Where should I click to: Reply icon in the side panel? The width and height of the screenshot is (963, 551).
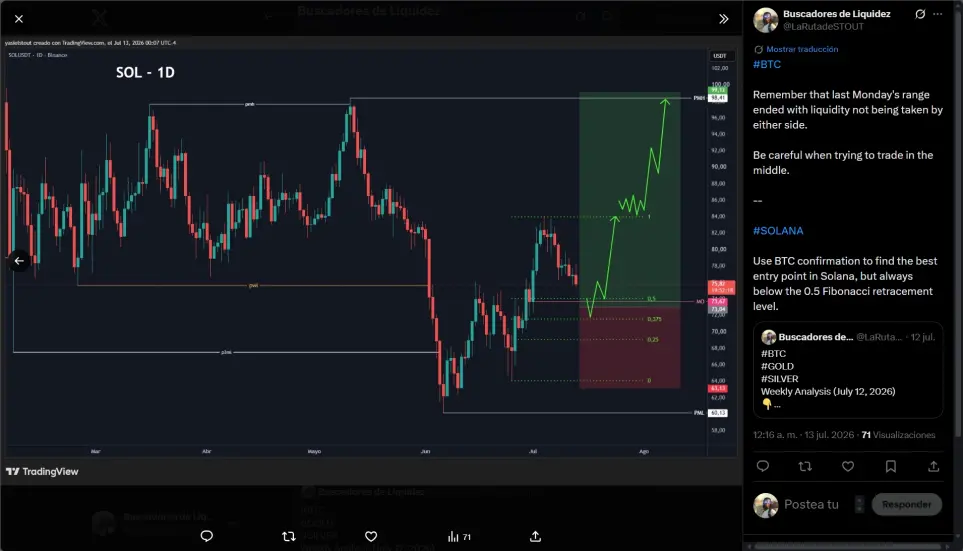[x=763, y=466]
